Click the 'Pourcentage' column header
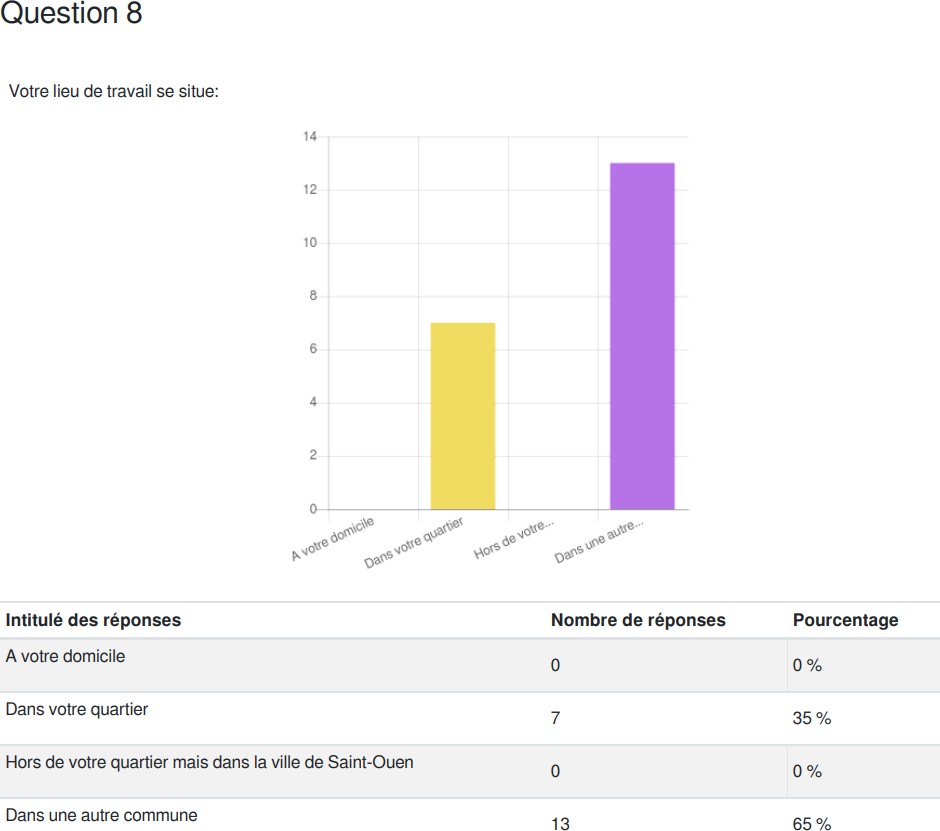This screenshot has height=831, width=940. pos(845,620)
